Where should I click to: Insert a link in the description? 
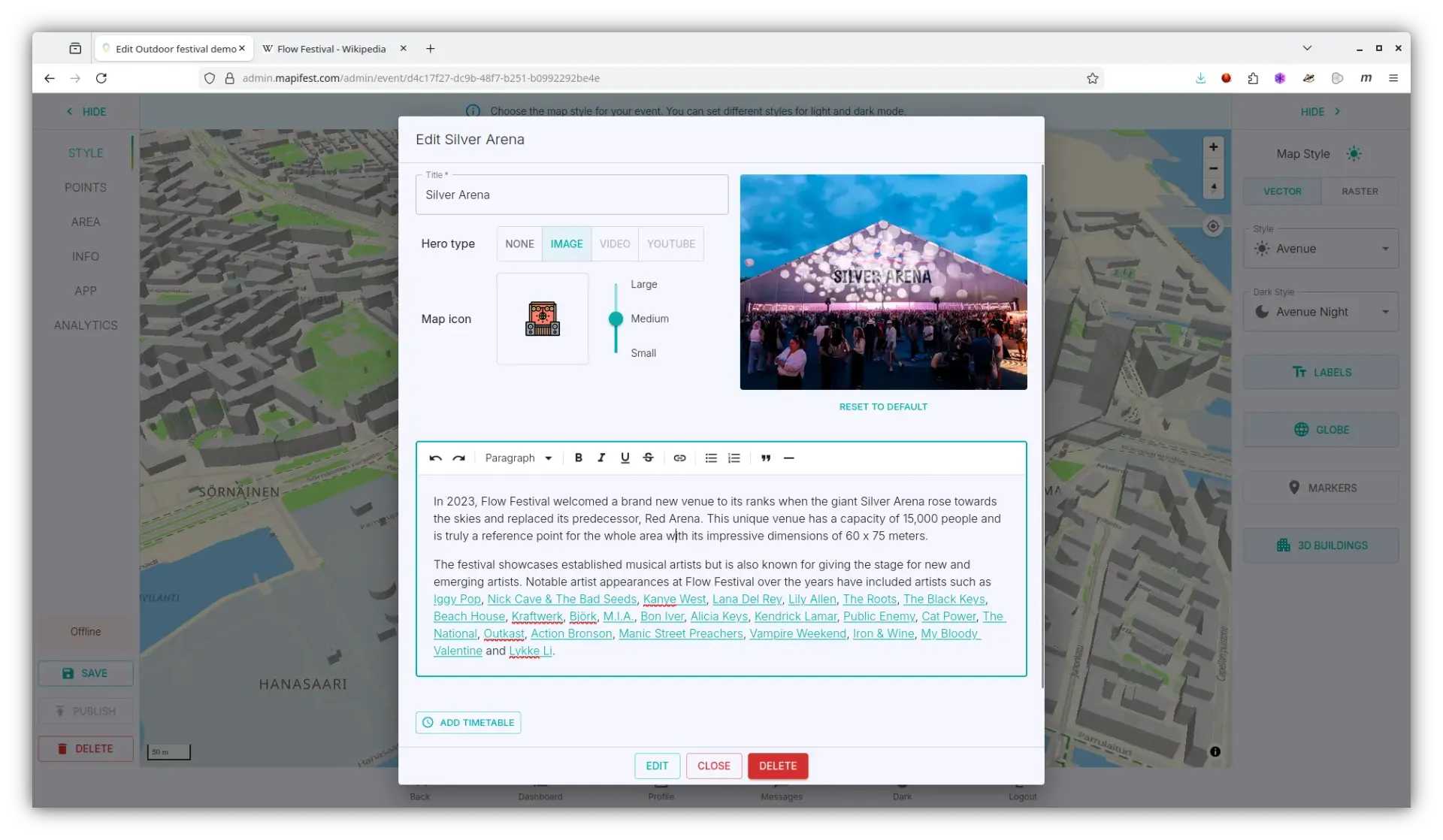[679, 458]
